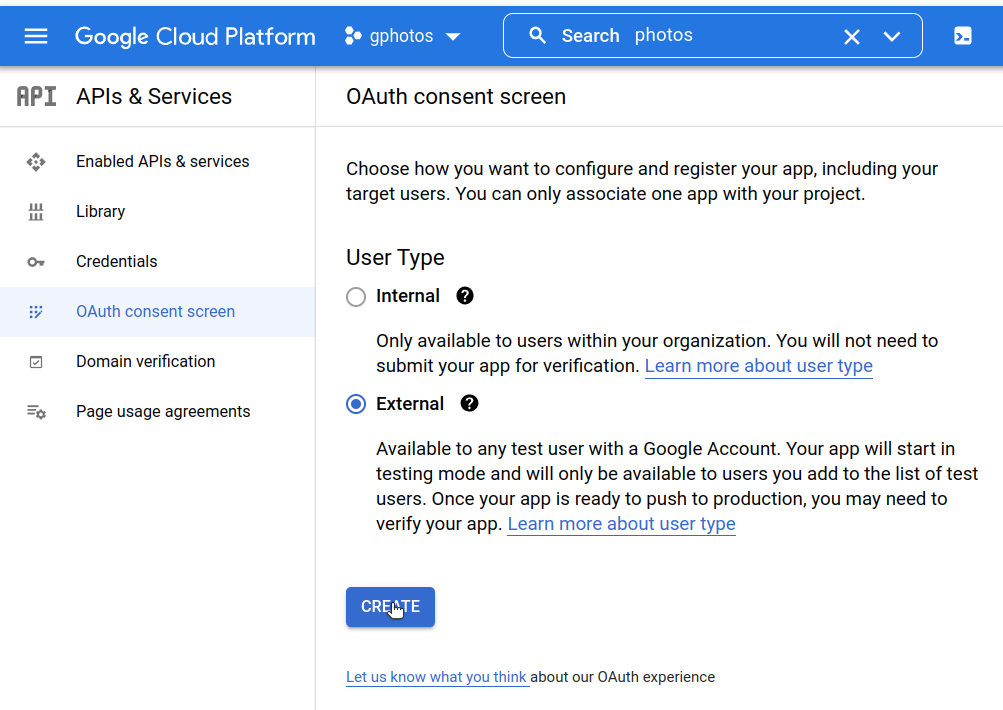Go to OAuth consent screen menu item
This screenshot has width=1003, height=710.
tap(155, 312)
